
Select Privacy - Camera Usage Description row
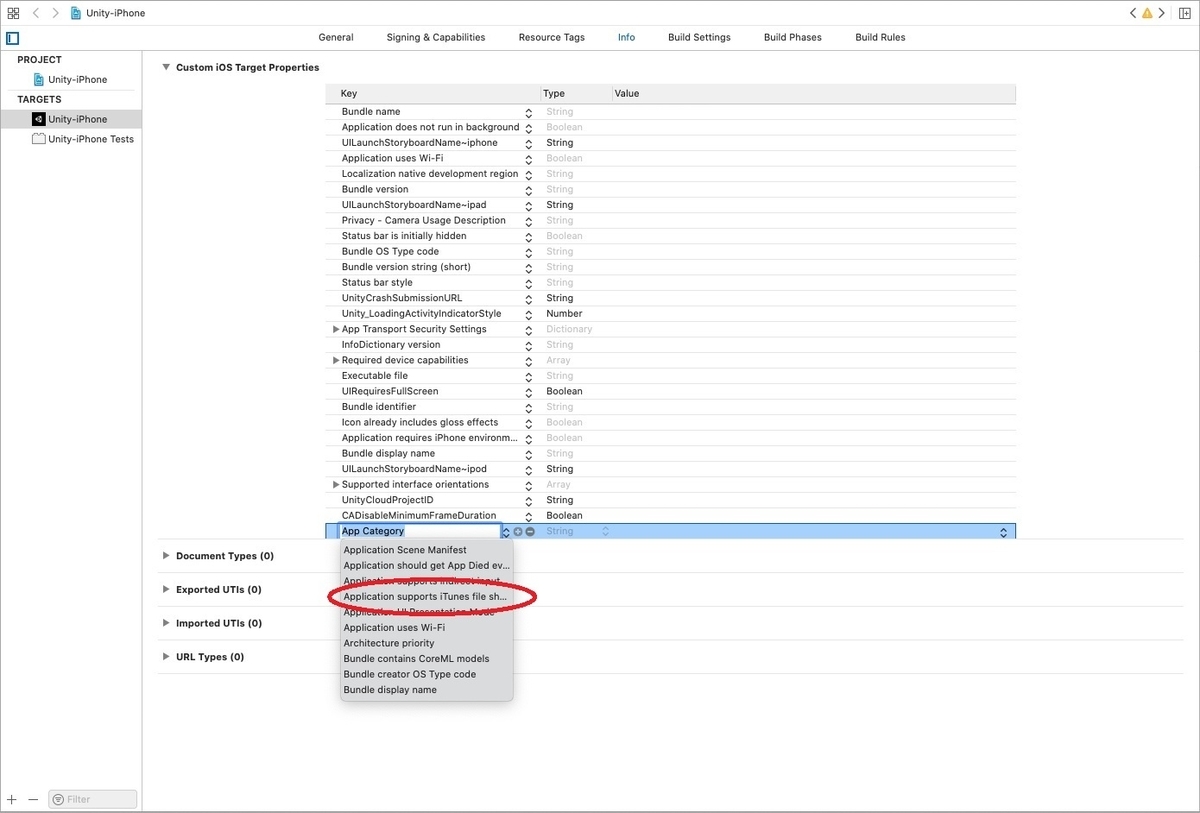pos(670,221)
